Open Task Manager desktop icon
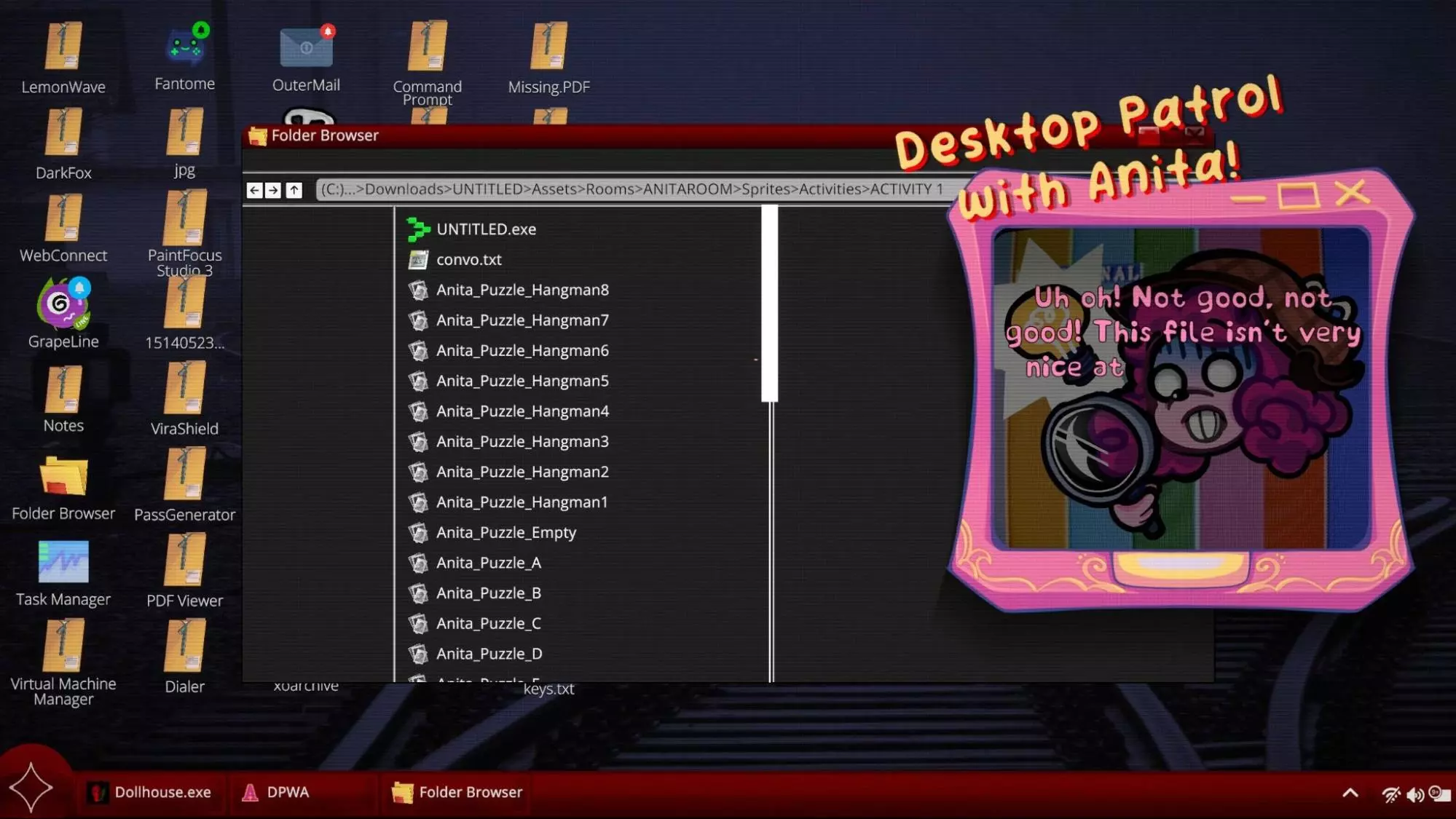The height and width of the screenshot is (819, 1456). click(63, 563)
